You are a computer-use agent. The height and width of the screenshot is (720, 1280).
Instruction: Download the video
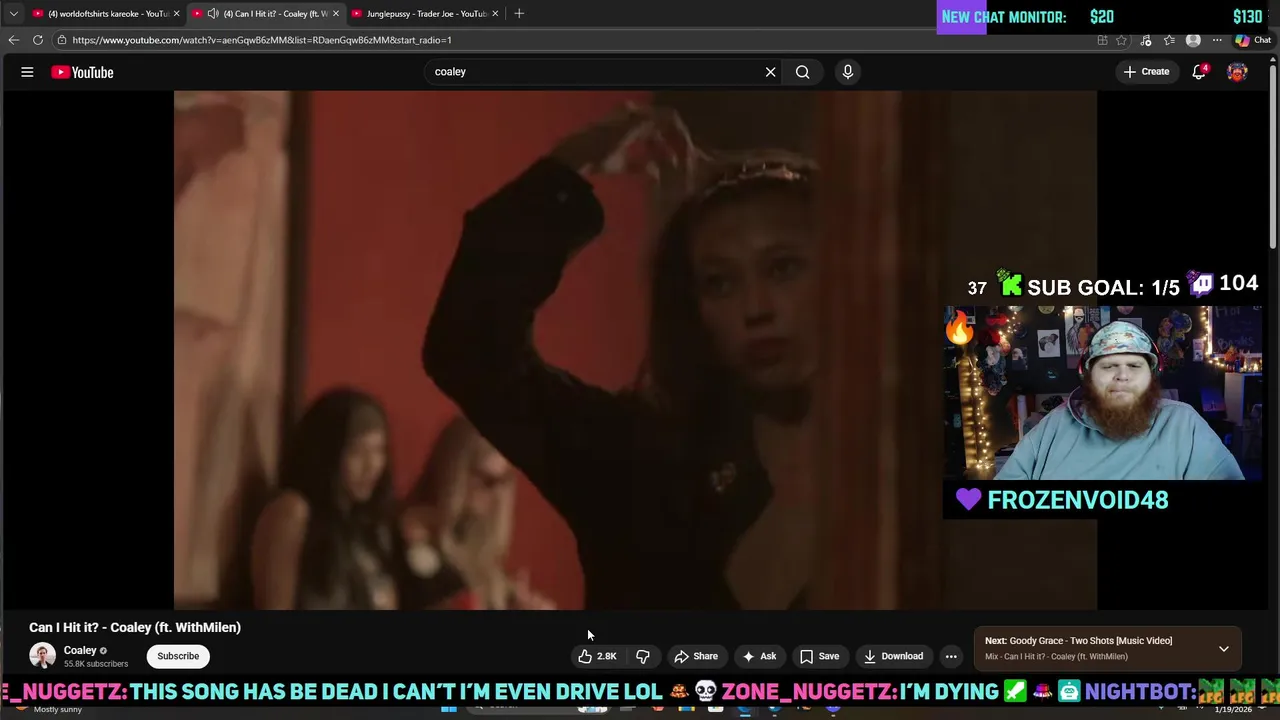[893, 656]
